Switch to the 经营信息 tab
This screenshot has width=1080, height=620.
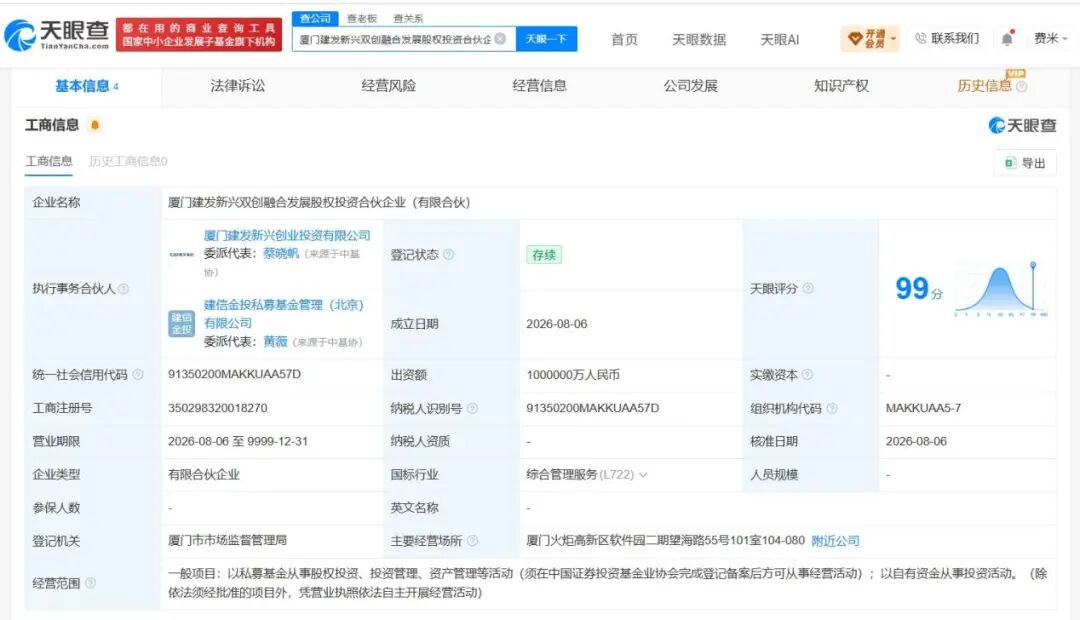[539, 86]
